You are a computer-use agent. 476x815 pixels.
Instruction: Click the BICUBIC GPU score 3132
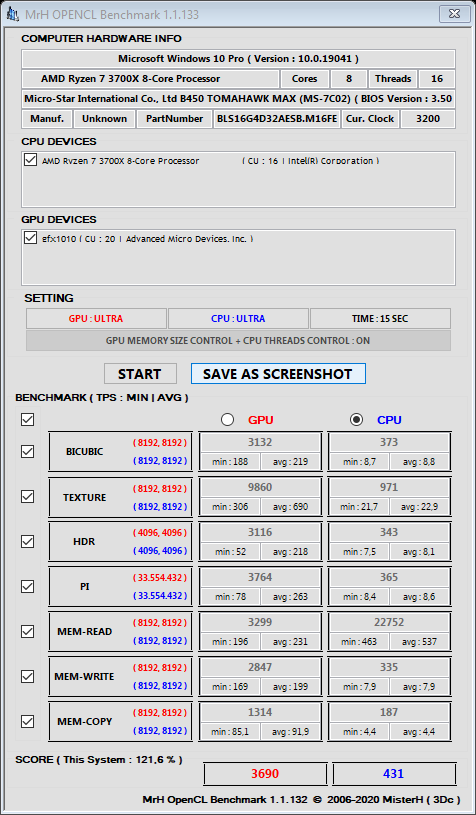260,442
